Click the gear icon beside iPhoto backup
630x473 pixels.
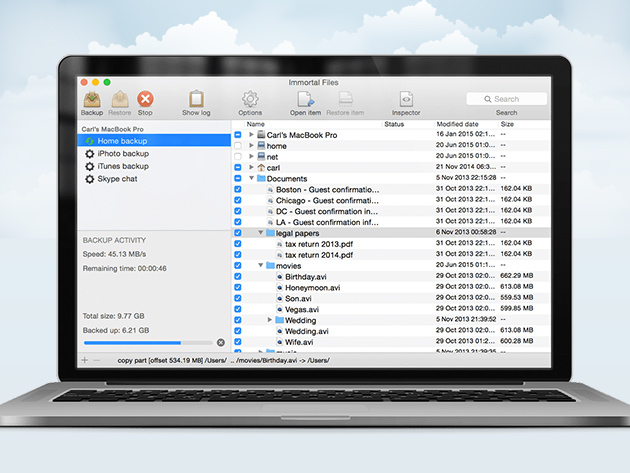coord(90,154)
